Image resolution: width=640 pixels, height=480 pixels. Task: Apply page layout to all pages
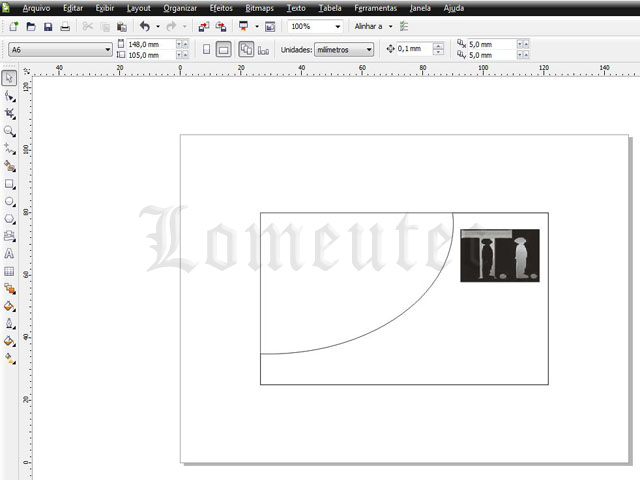tap(246, 49)
